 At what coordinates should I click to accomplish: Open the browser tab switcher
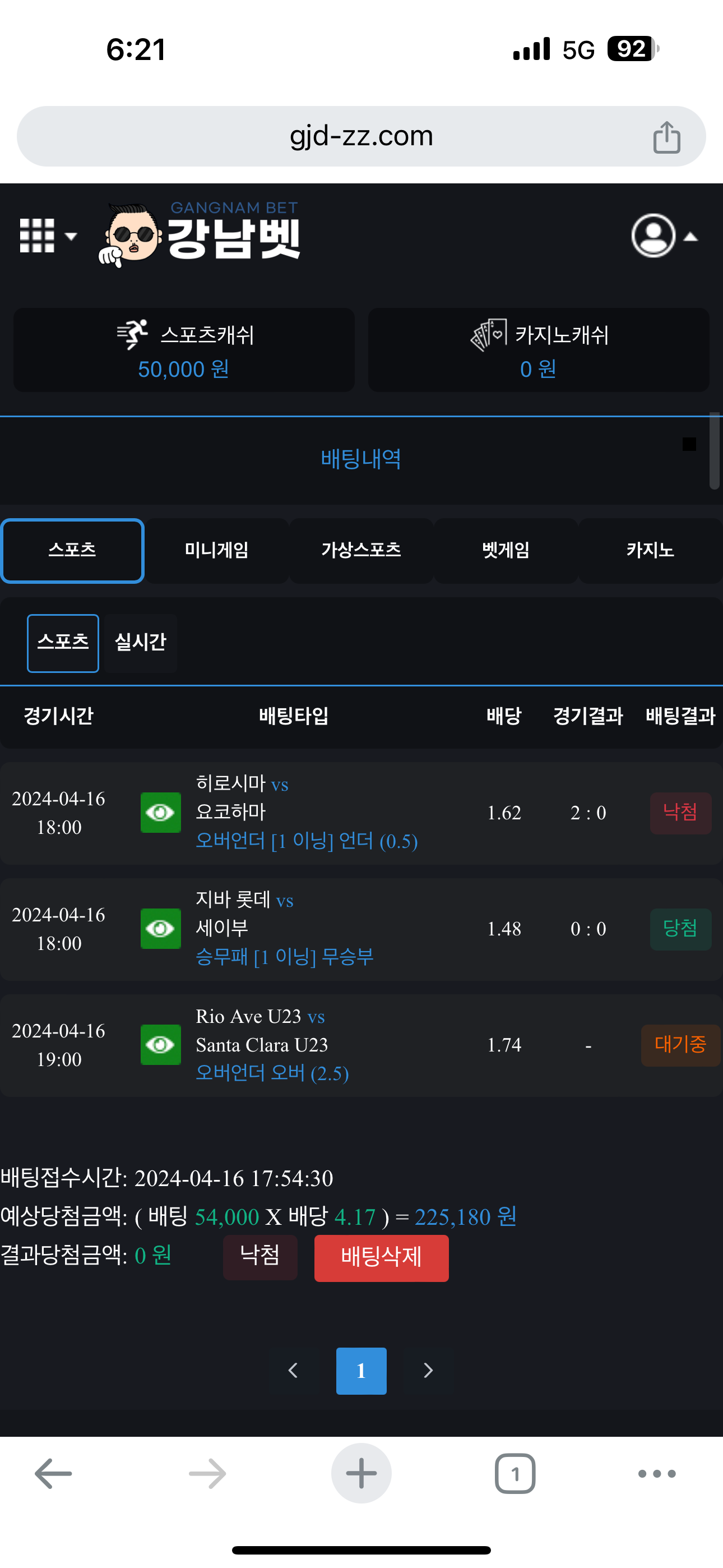515,1474
